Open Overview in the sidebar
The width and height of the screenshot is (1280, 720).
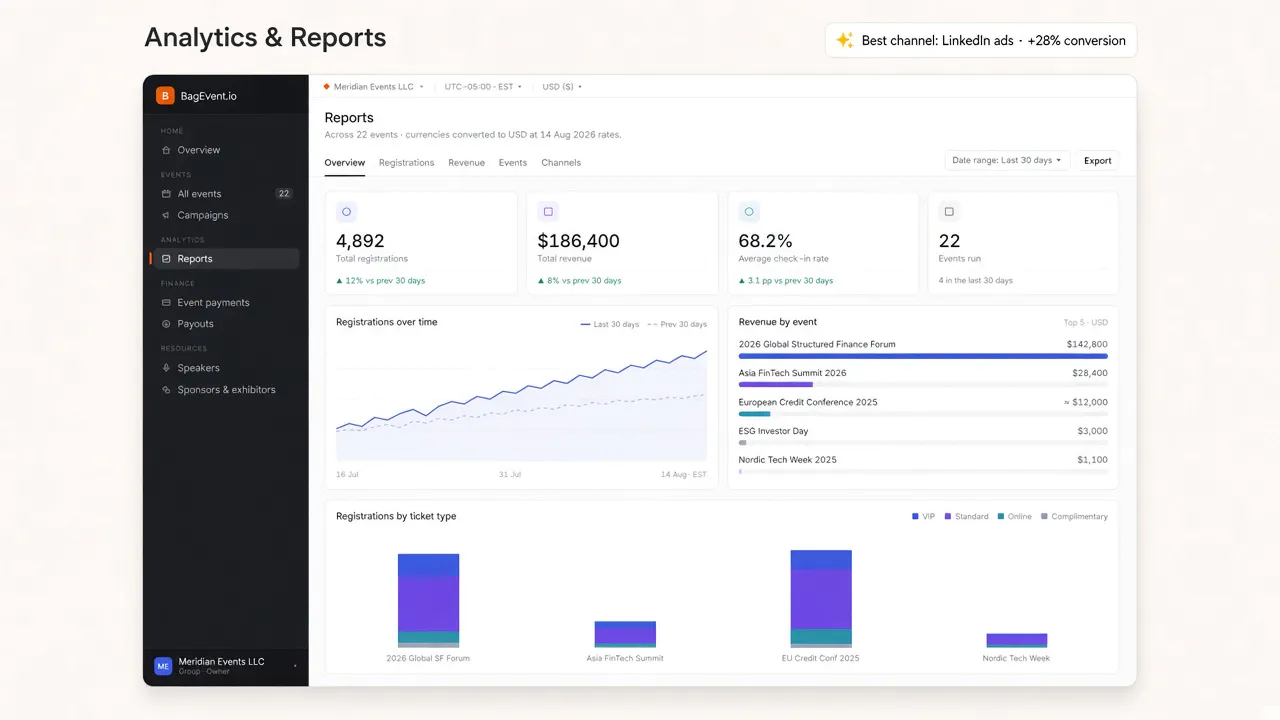click(x=226, y=150)
